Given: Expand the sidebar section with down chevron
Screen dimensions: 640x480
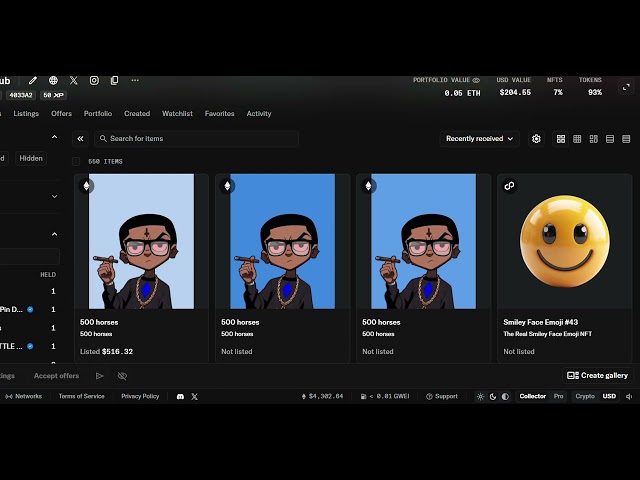Looking at the screenshot, I should click(x=54, y=197).
